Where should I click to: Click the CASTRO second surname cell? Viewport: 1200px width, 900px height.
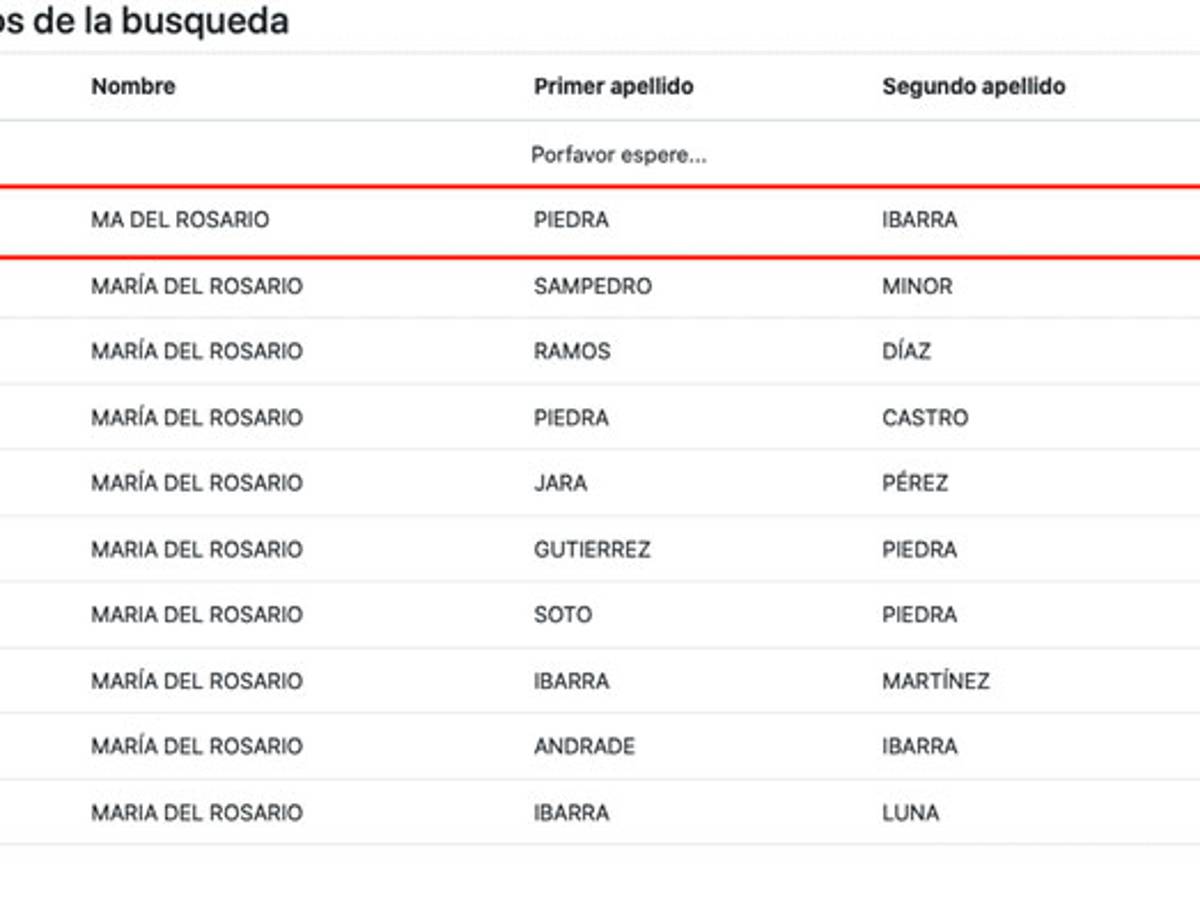coord(925,418)
